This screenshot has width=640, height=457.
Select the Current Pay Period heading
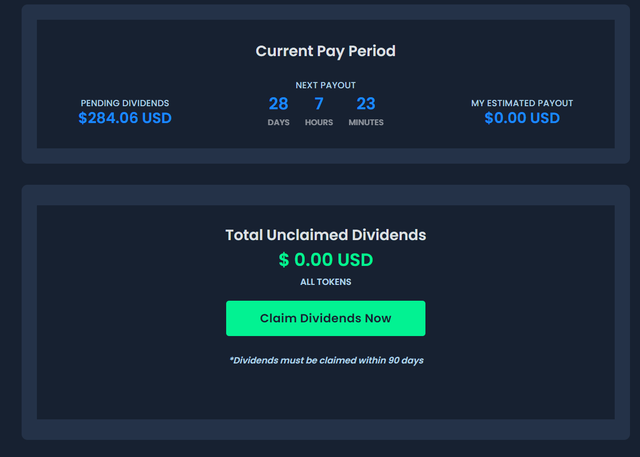pyautogui.click(x=325, y=51)
